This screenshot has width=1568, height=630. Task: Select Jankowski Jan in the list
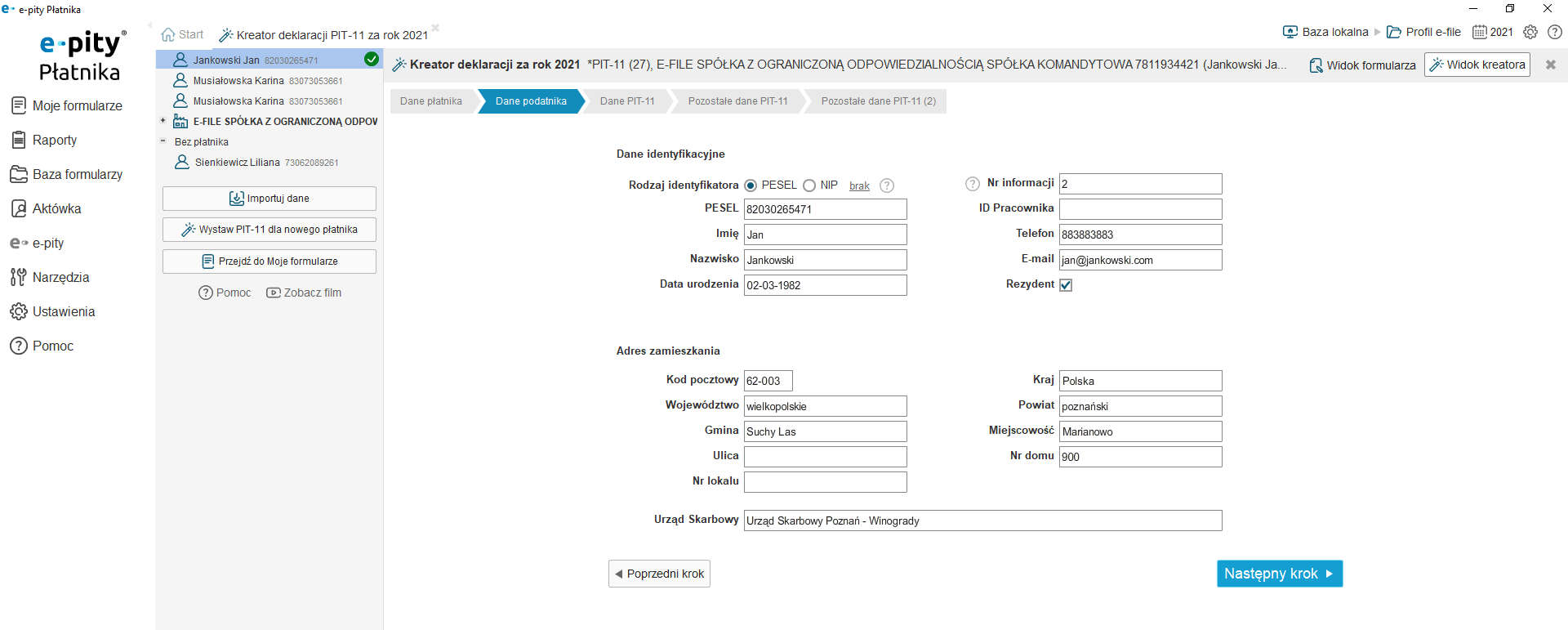(x=269, y=60)
